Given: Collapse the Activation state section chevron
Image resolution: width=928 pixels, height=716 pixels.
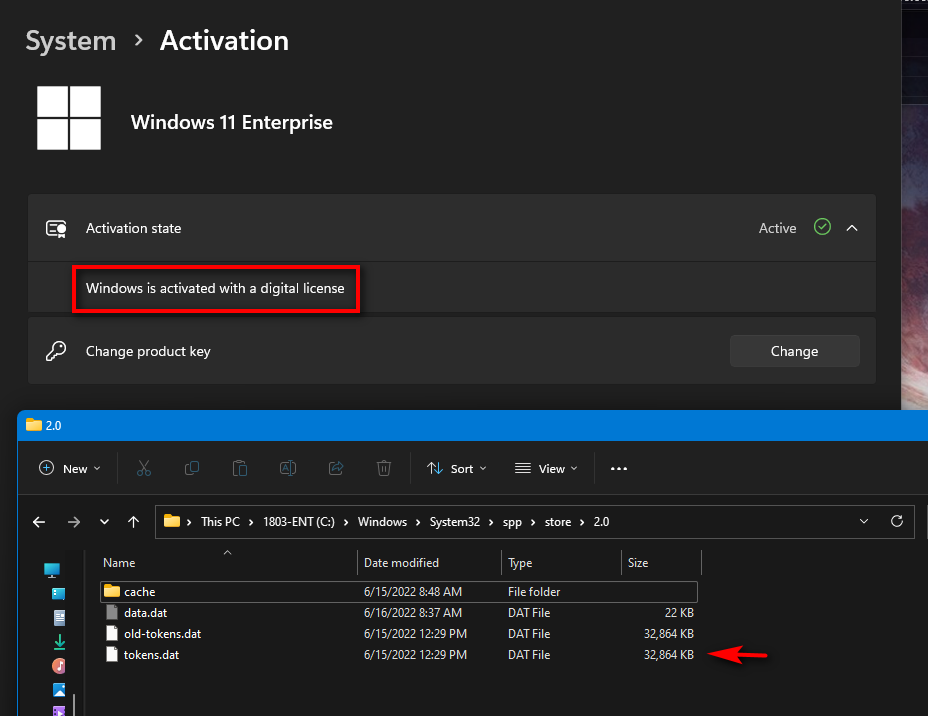Looking at the screenshot, I should coord(852,228).
